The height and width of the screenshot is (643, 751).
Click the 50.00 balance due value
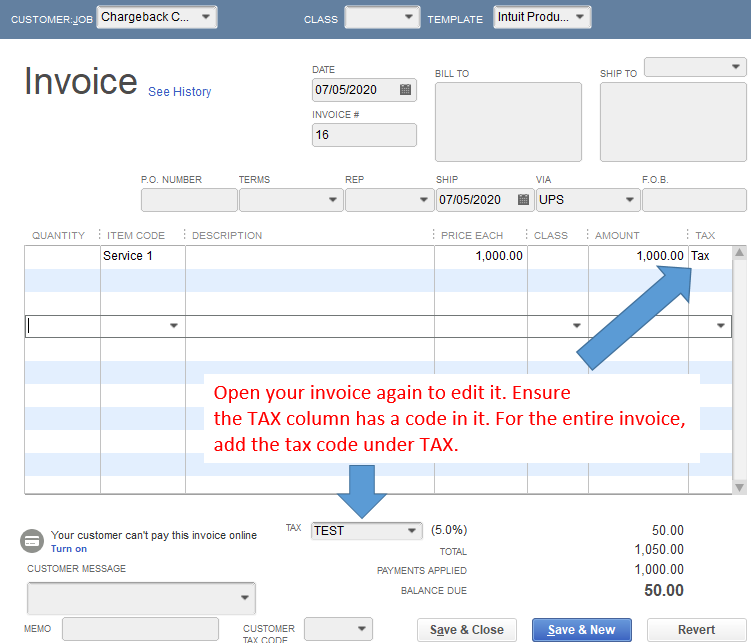point(664,590)
